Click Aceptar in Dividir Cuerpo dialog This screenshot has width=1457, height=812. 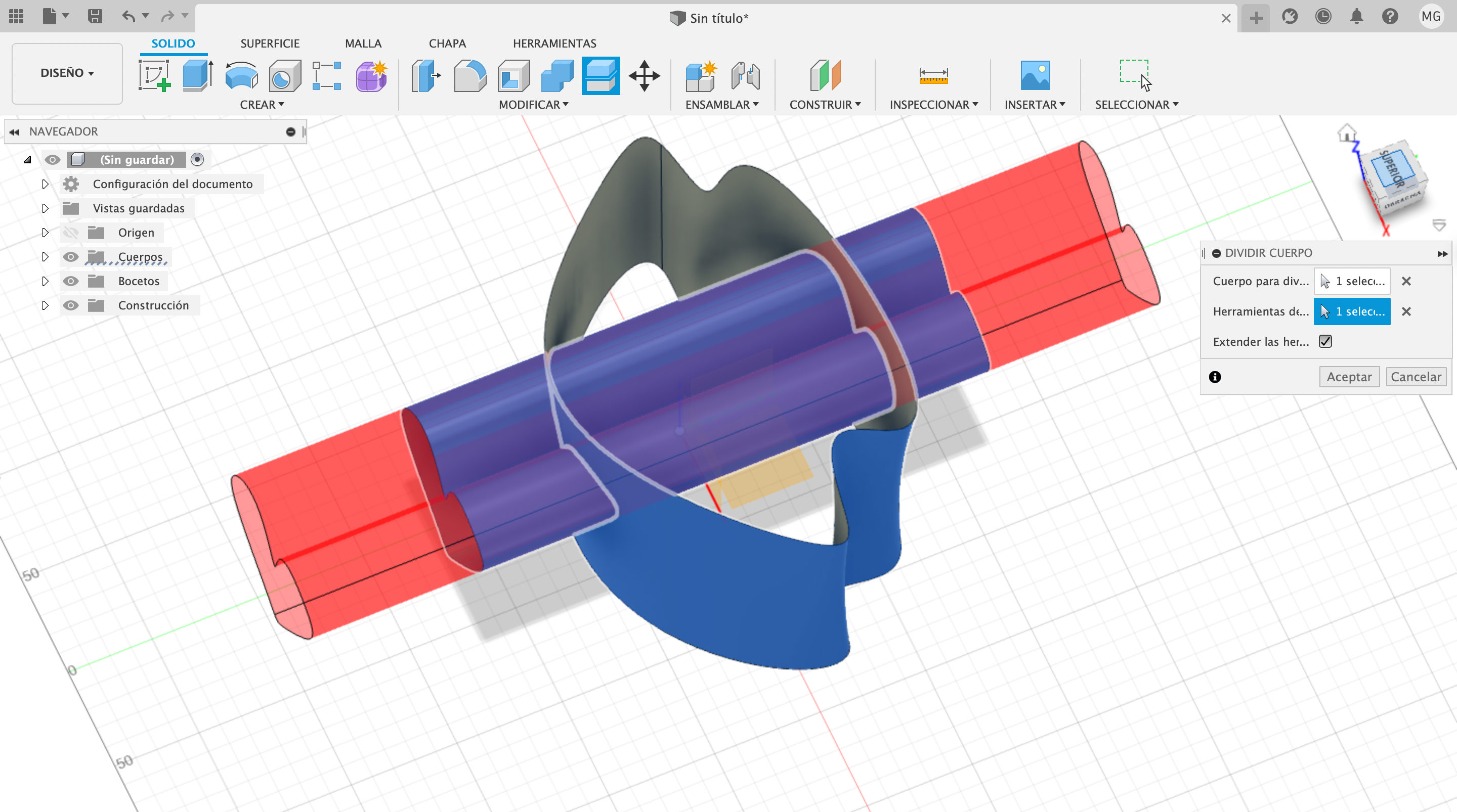(x=1349, y=377)
